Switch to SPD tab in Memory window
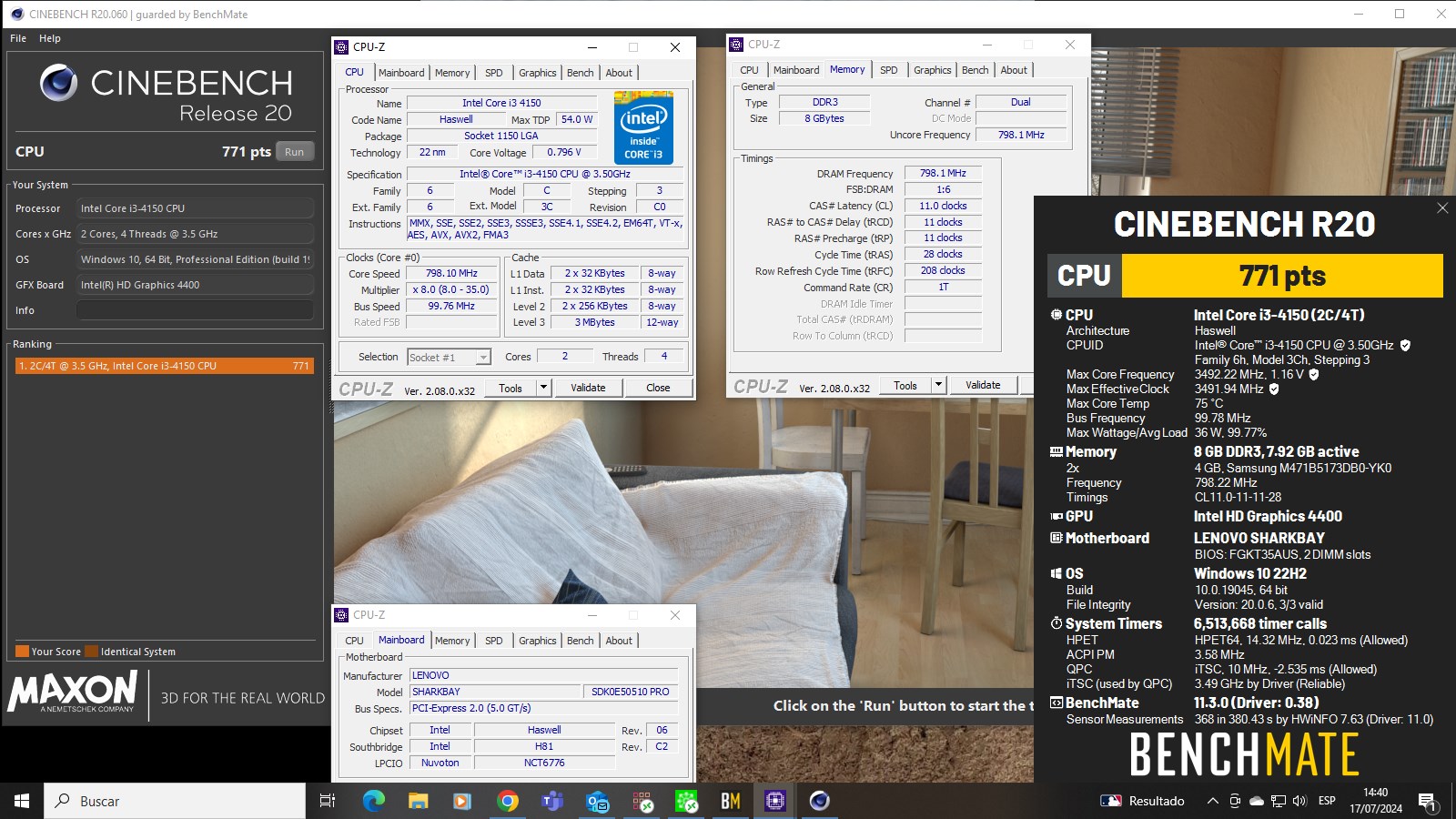This screenshot has height=819, width=1456. [889, 70]
